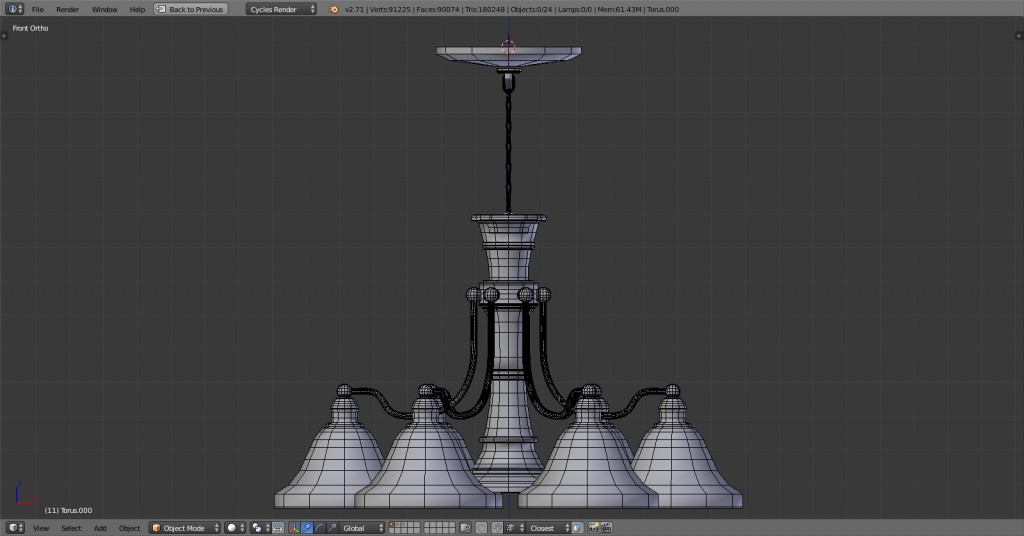
Task: Toggle manipulate object centers only
Action: pos(278,528)
